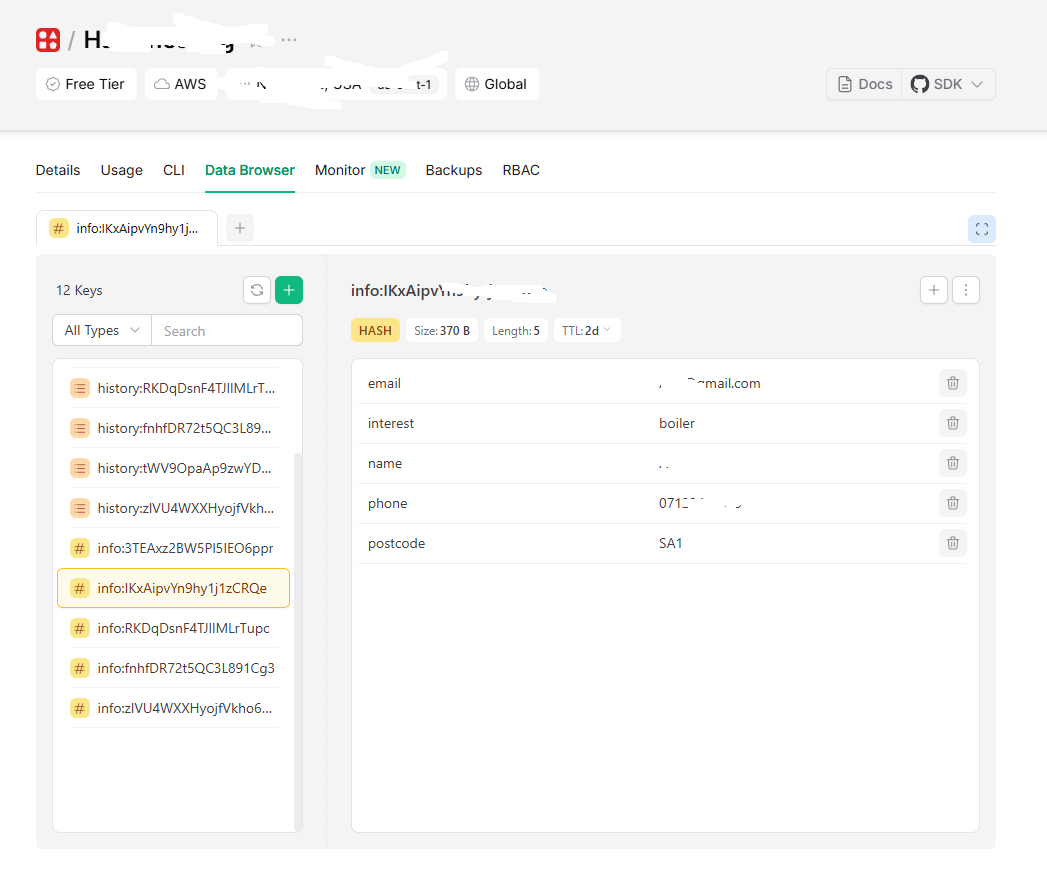1047x879 pixels.
Task: Select the Data Browser tab
Action: pos(250,170)
